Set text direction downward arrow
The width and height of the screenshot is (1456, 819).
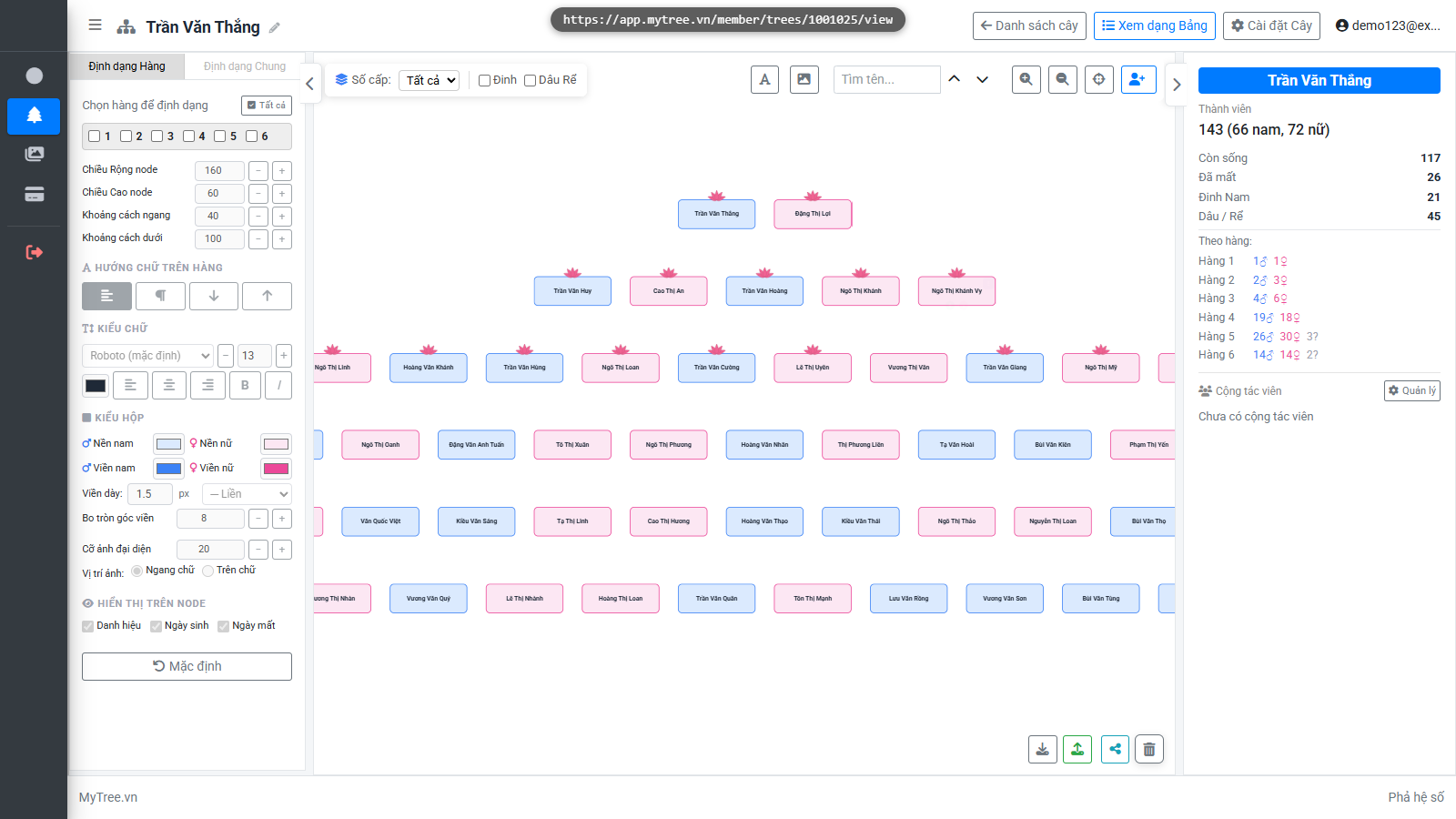coord(214,296)
